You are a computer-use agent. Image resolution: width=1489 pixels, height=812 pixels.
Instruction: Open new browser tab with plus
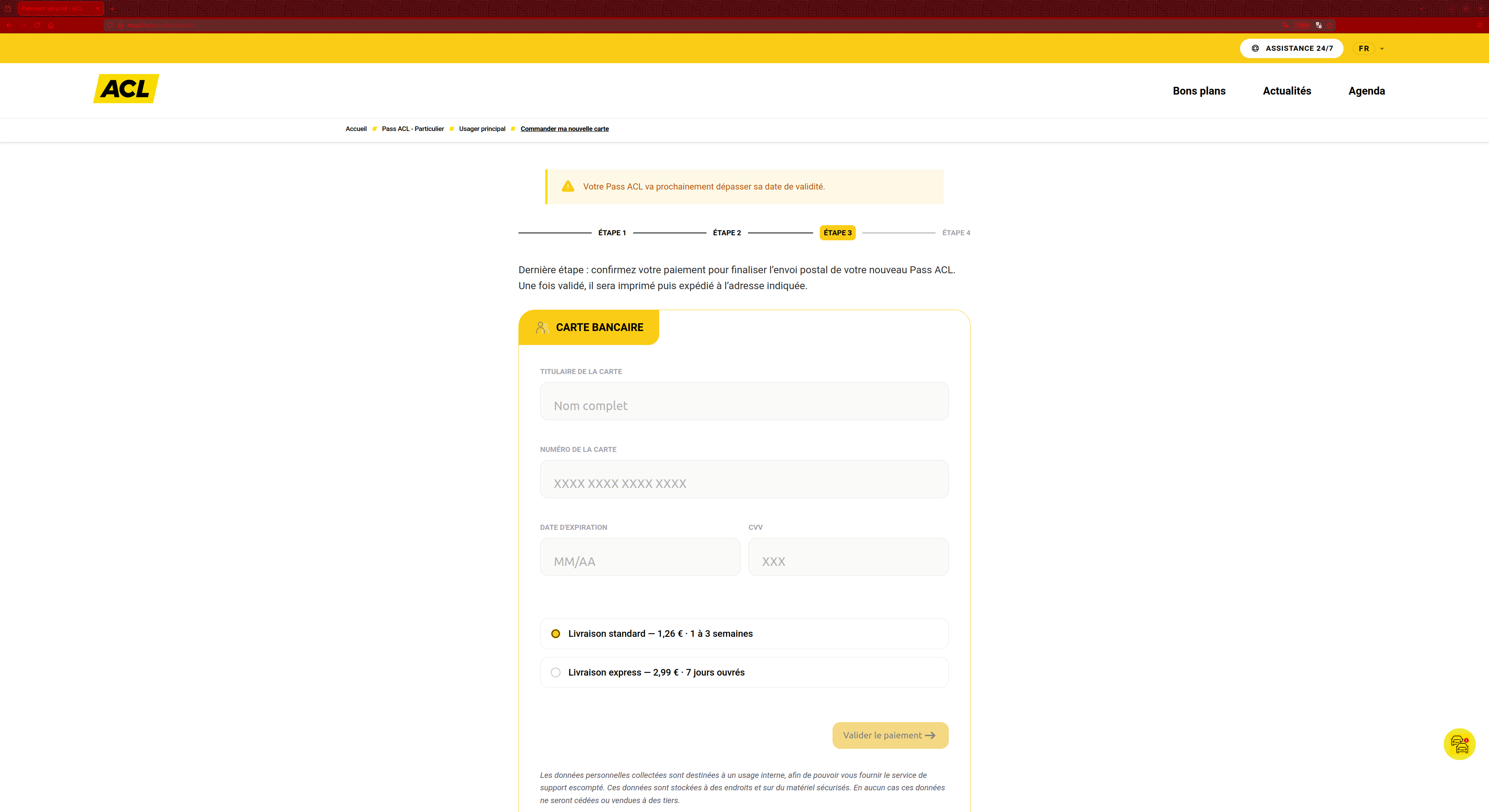[x=113, y=9]
